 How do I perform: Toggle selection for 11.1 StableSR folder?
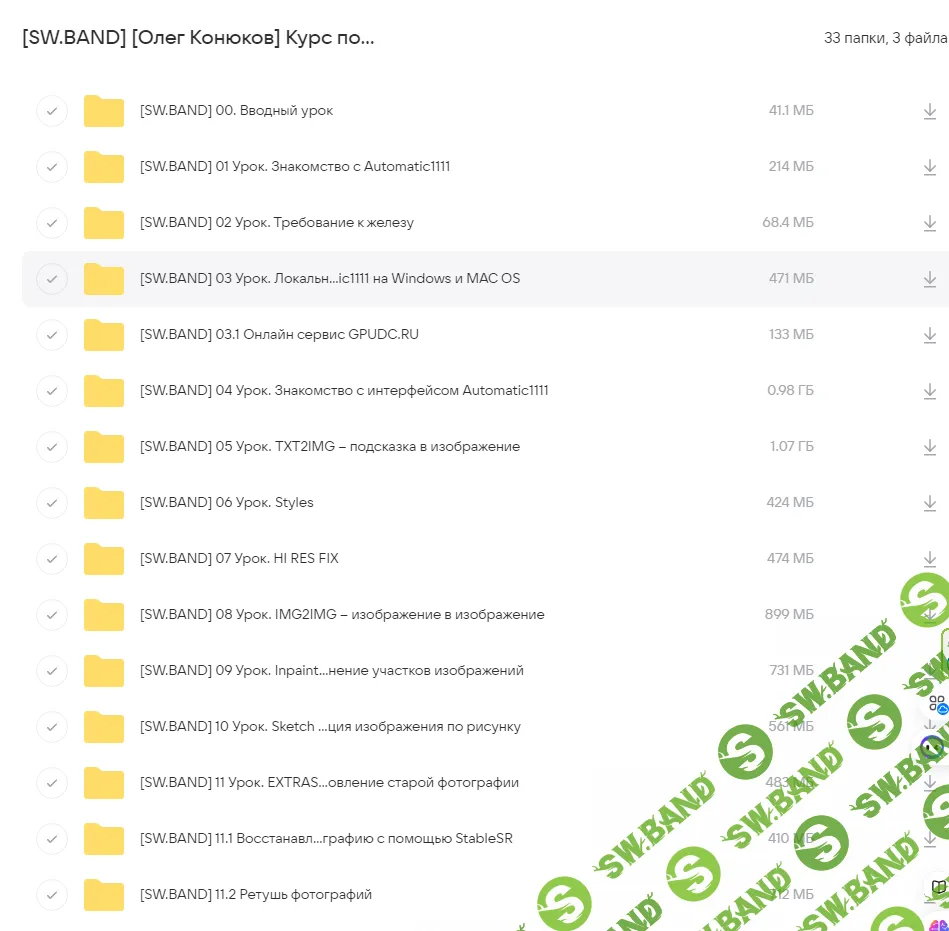pos(52,838)
